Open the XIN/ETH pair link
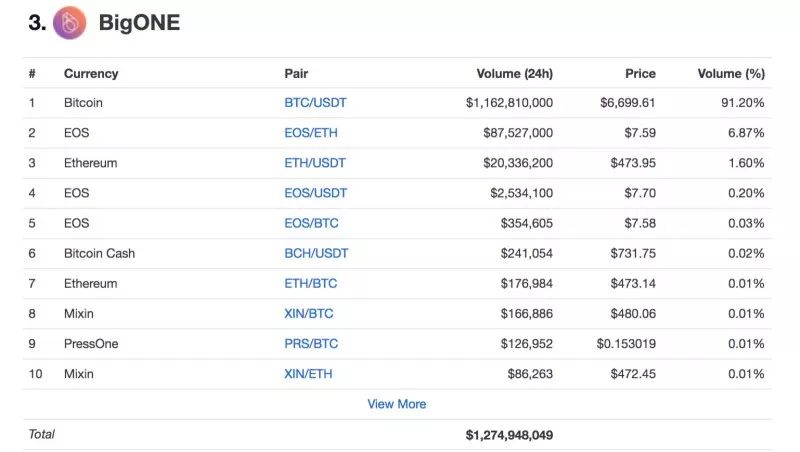Image resolution: width=800 pixels, height=452 pixels. (x=308, y=373)
